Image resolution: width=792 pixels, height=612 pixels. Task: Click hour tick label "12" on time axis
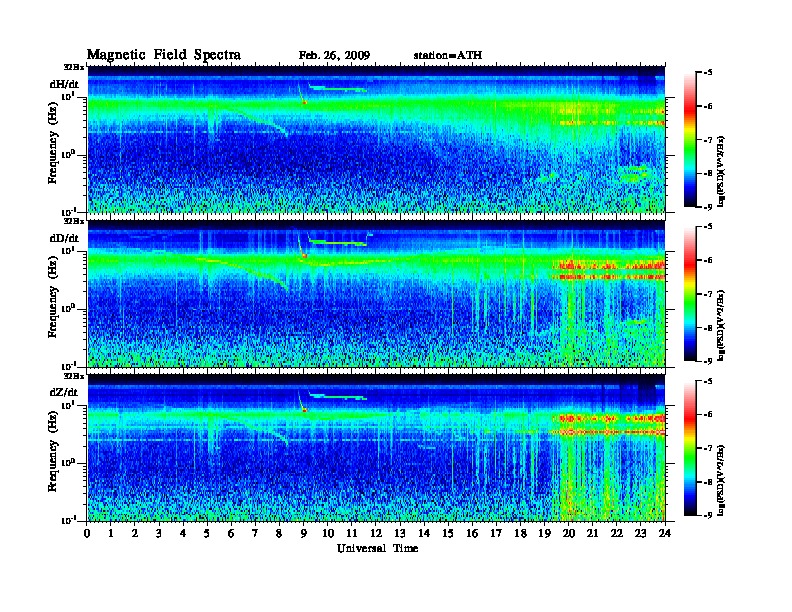(376, 533)
